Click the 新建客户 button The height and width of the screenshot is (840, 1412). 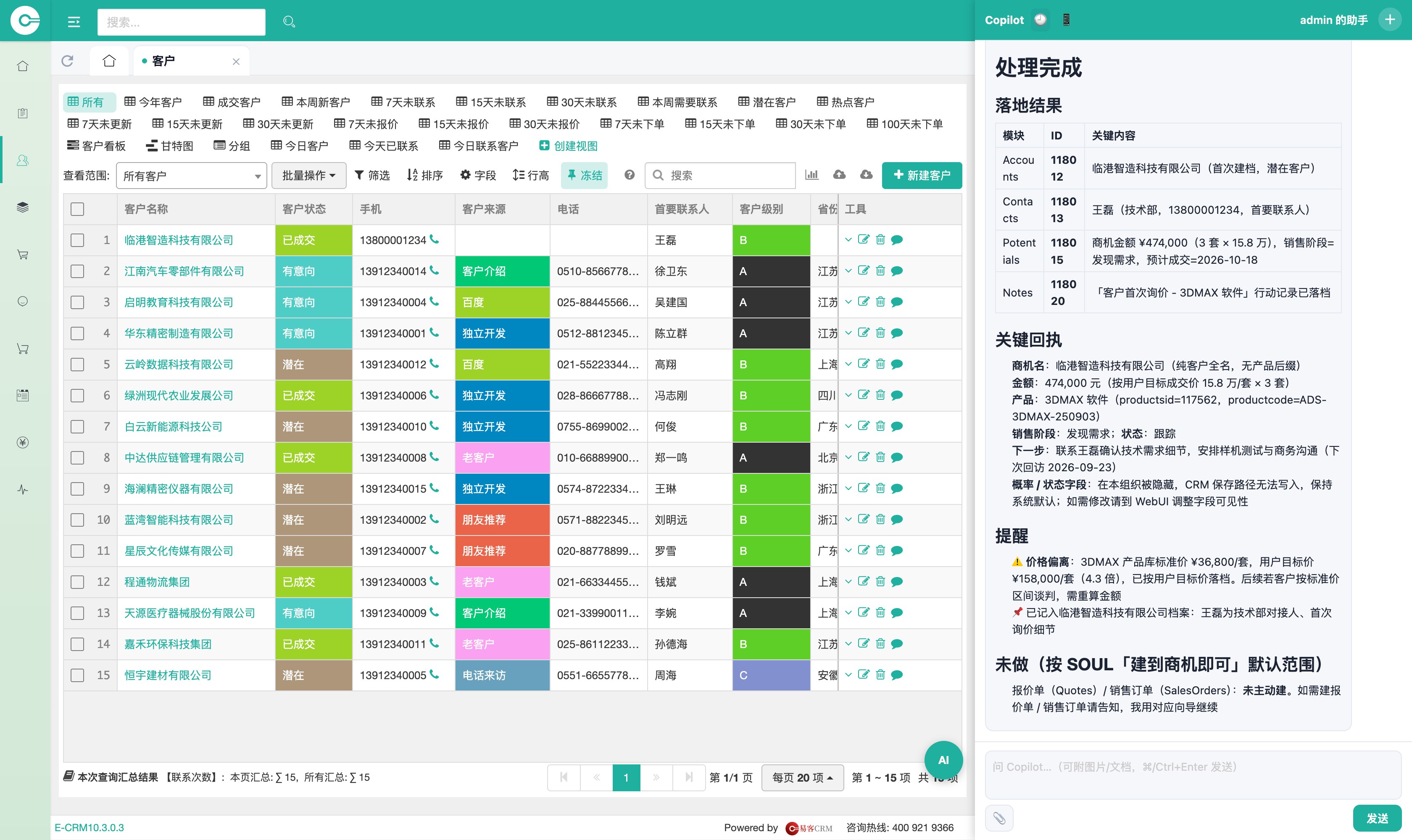pos(922,176)
